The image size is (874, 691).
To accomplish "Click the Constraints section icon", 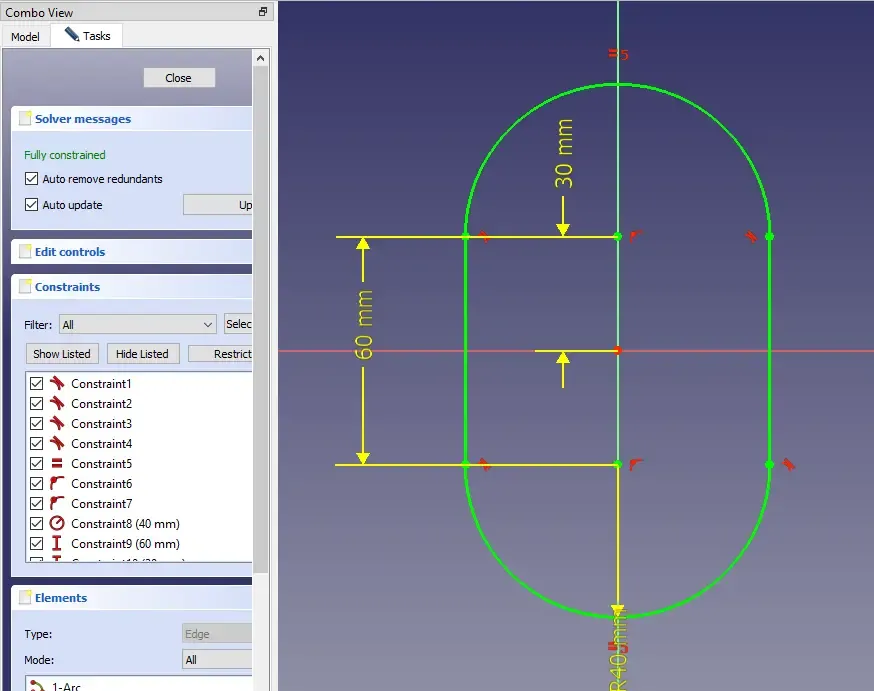I will click(x=25, y=286).
